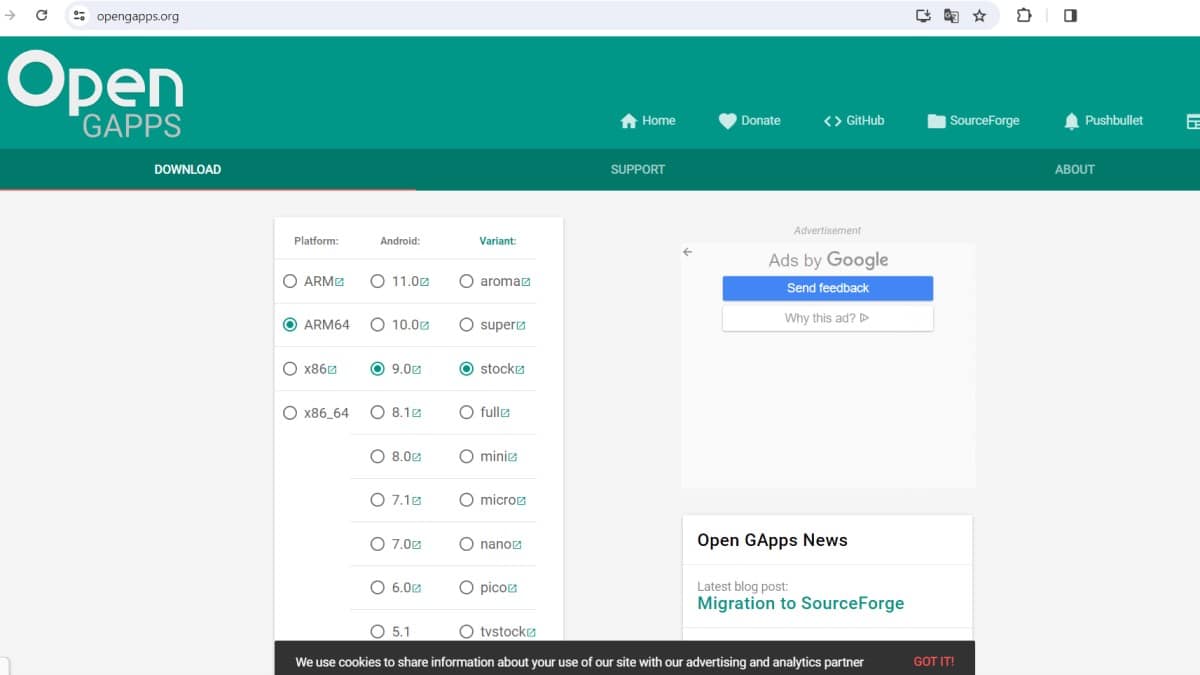This screenshot has height=675, width=1200.
Task: Click the SourceForge folder icon
Action: click(936, 121)
